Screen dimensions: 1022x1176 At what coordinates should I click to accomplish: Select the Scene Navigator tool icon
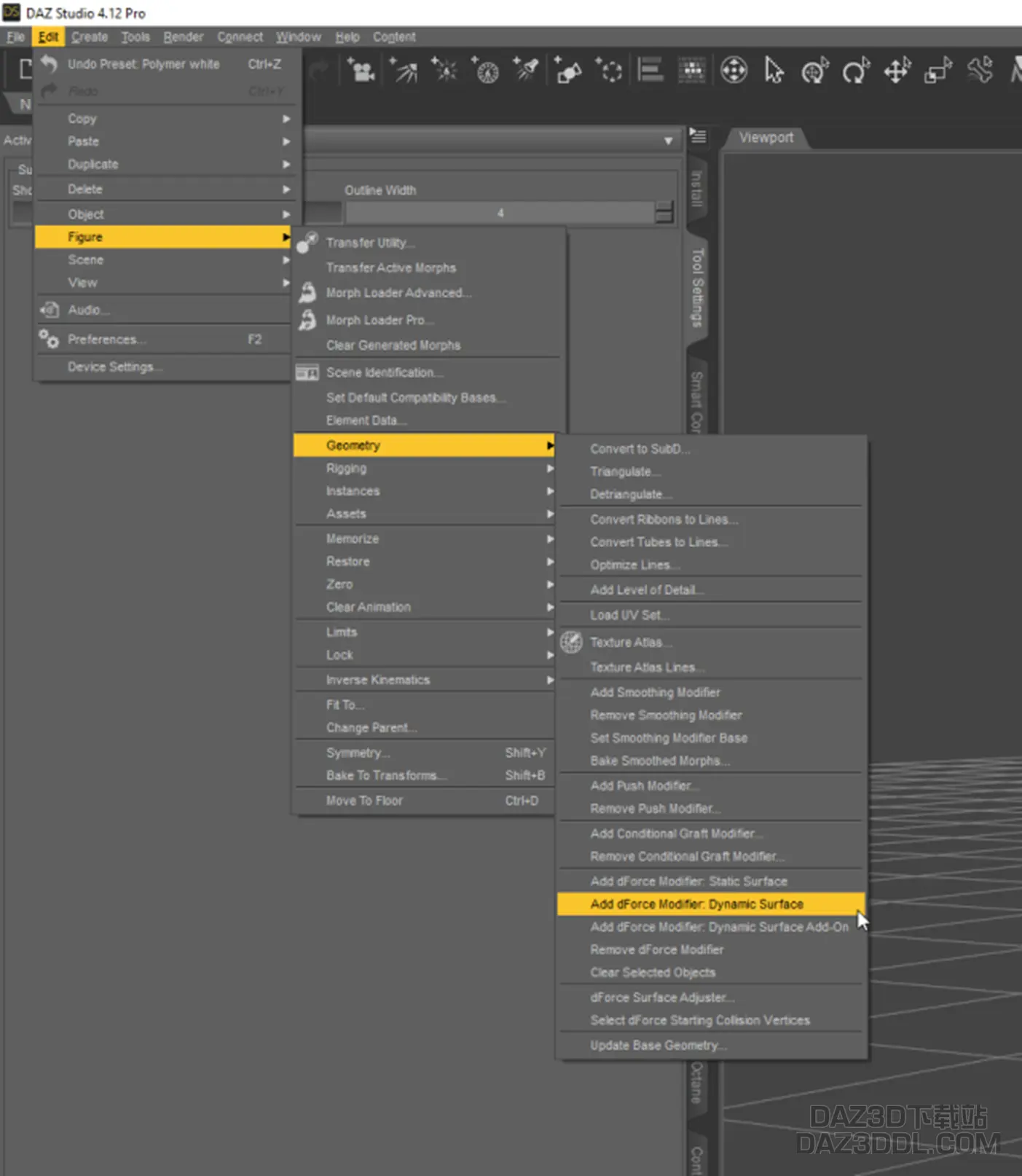click(734, 71)
